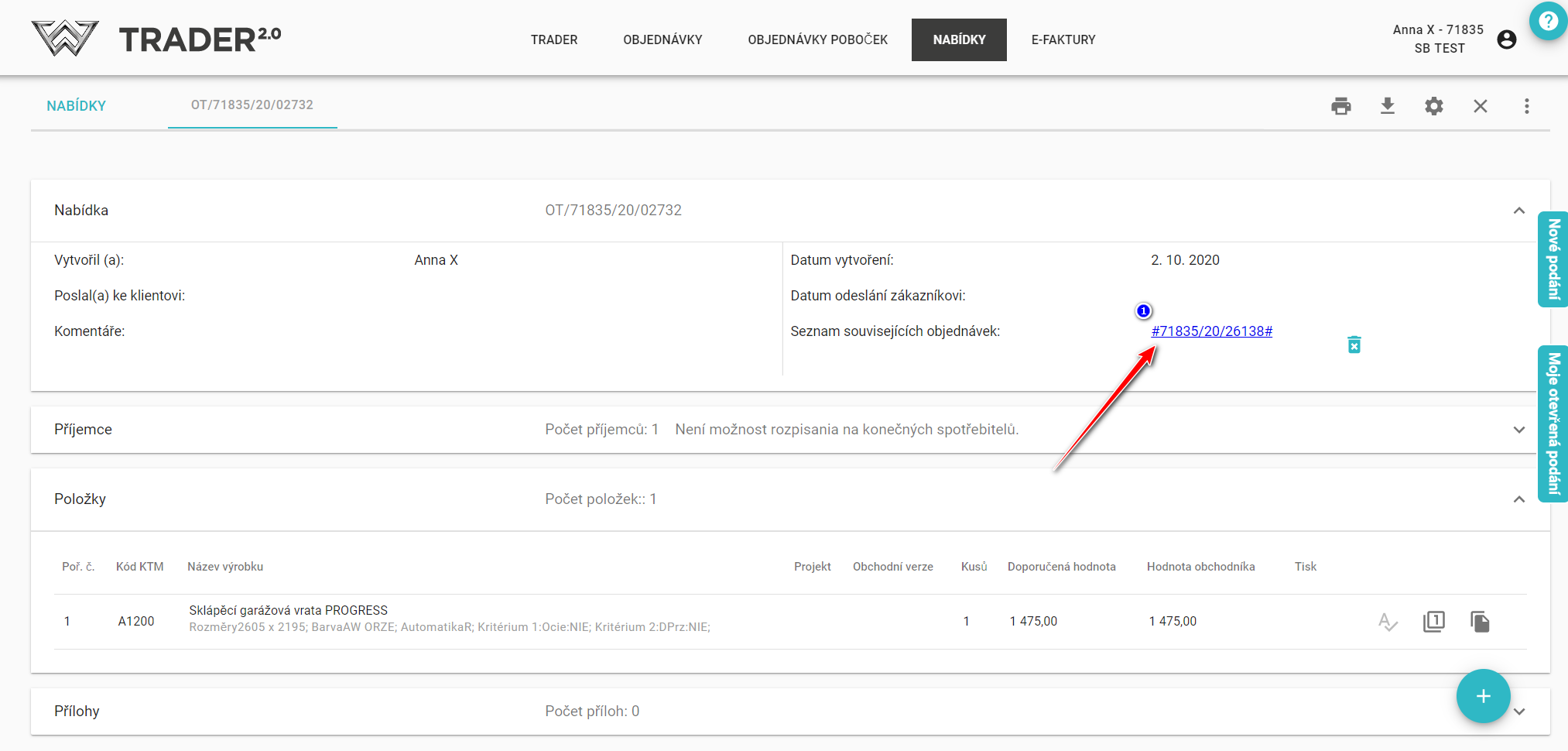Collapse the Nabídka section

[x=1518, y=211]
